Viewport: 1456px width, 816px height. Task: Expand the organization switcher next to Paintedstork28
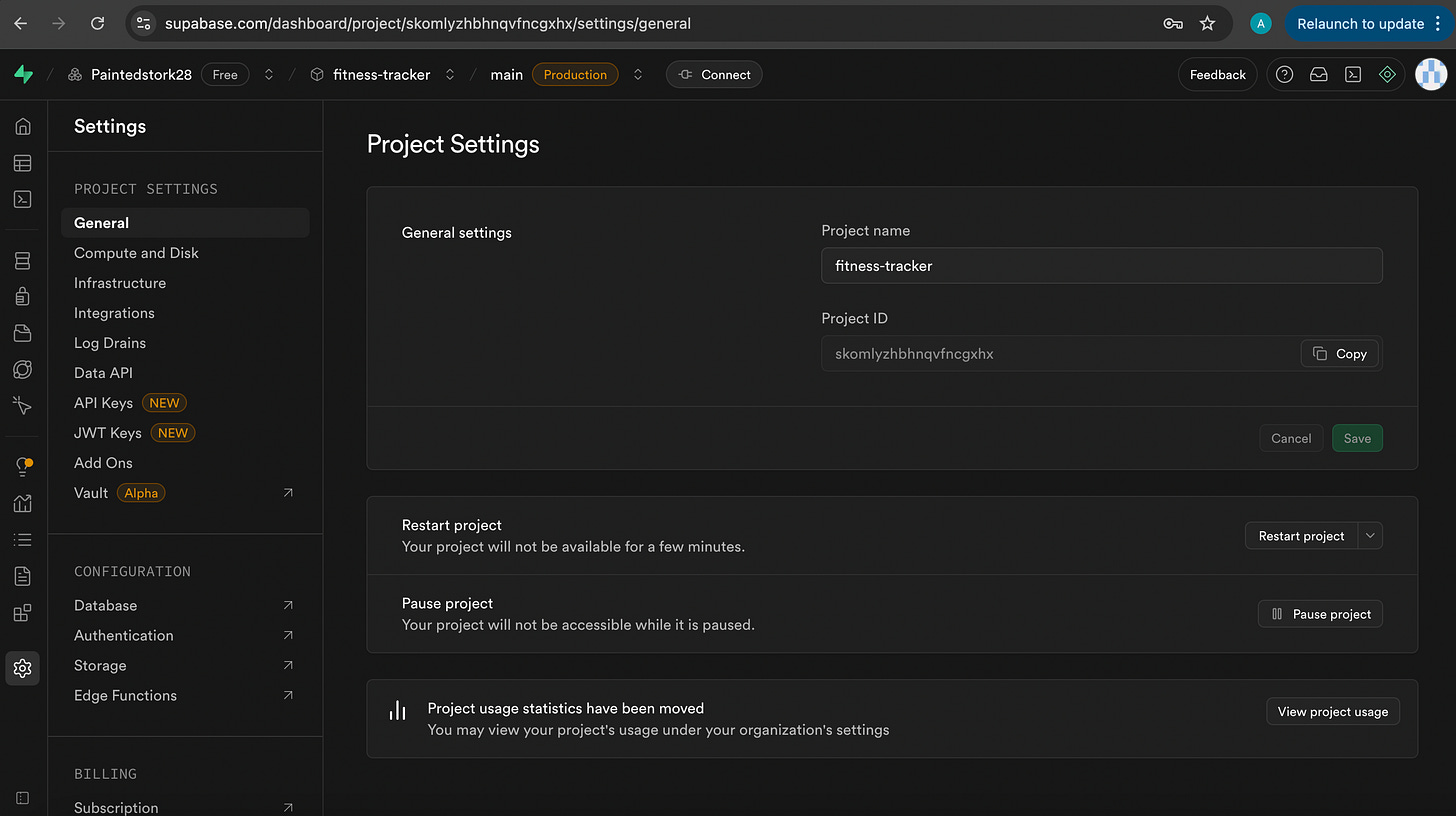(268, 75)
